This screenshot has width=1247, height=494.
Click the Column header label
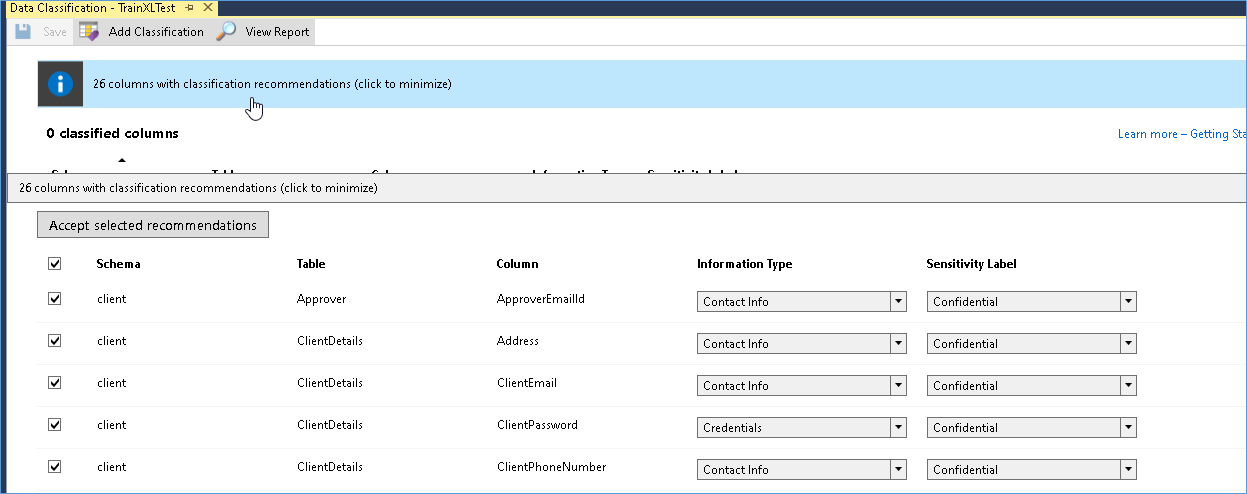point(517,264)
